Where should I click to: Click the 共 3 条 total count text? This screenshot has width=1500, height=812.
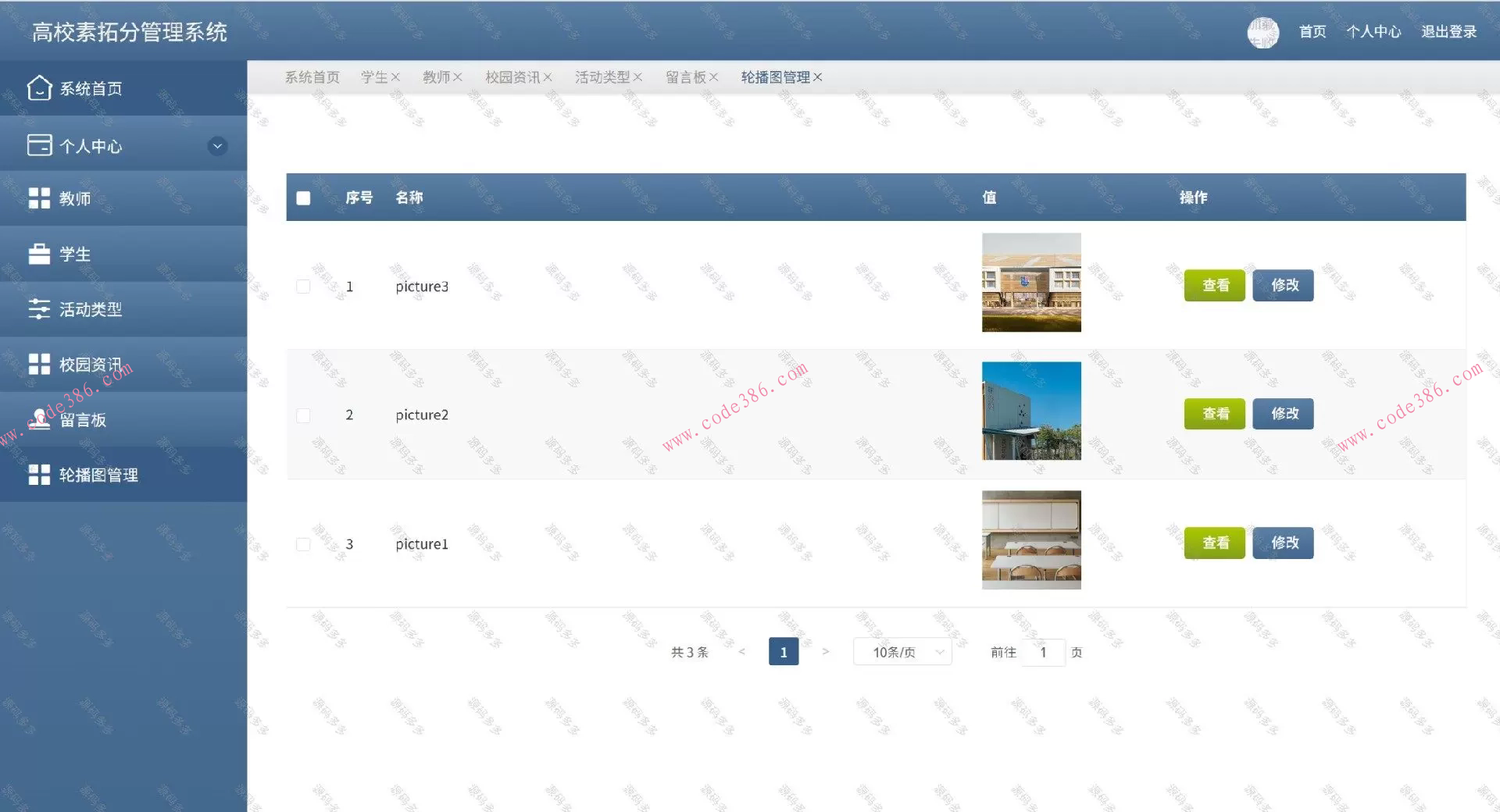(690, 652)
